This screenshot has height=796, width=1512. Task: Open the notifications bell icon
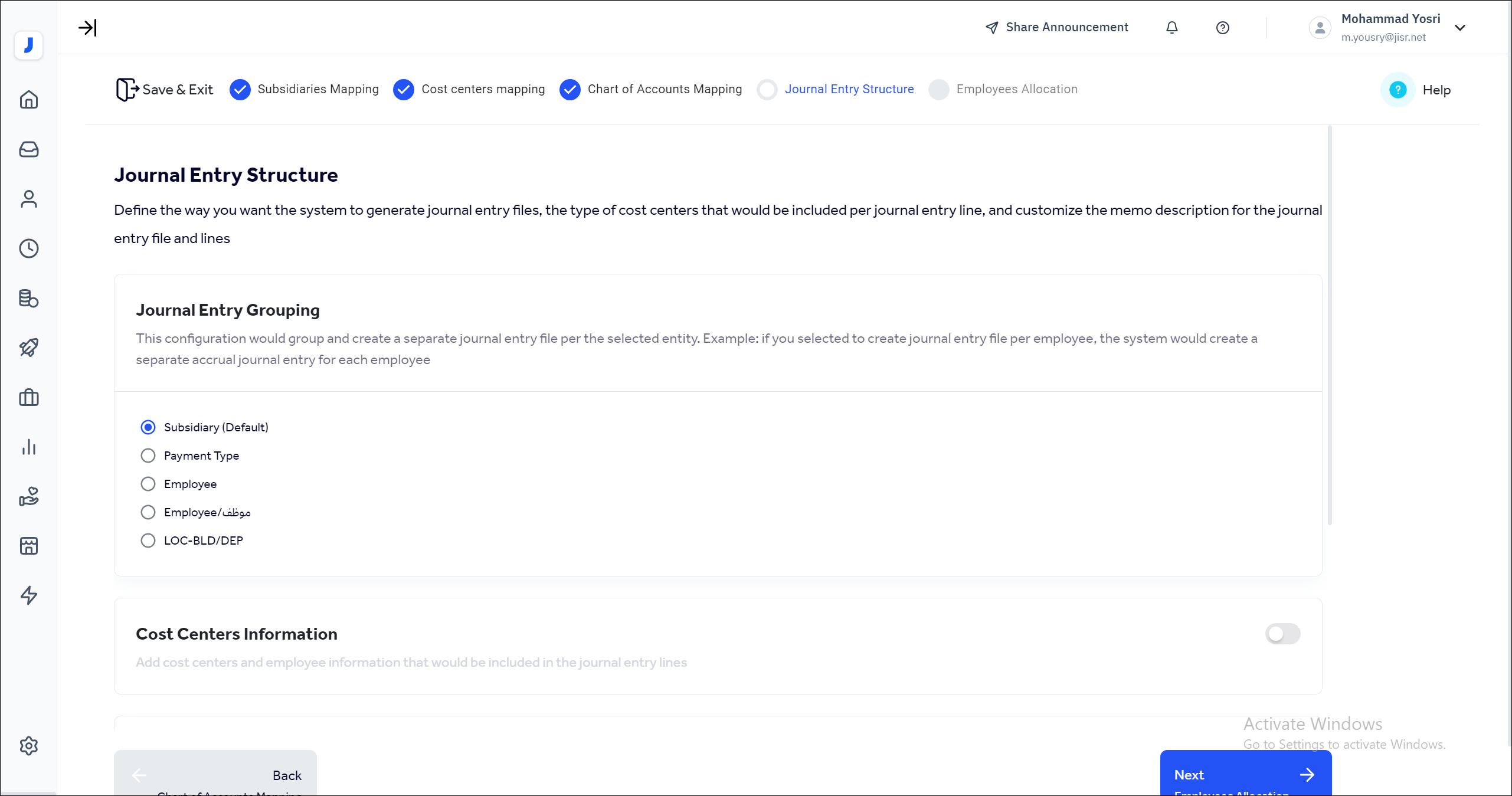[1172, 27]
